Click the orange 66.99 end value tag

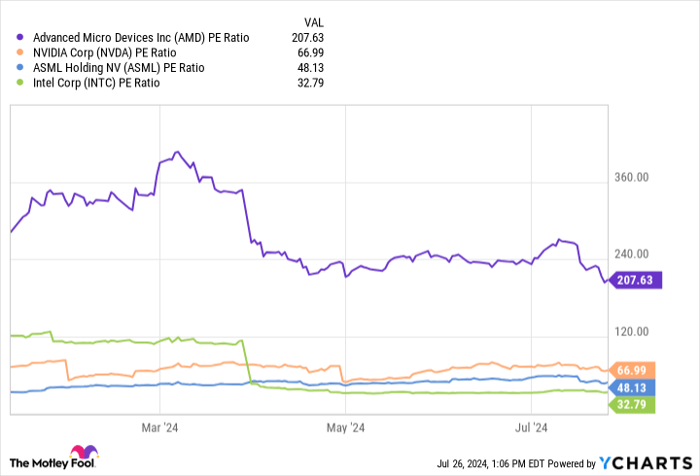(635, 370)
